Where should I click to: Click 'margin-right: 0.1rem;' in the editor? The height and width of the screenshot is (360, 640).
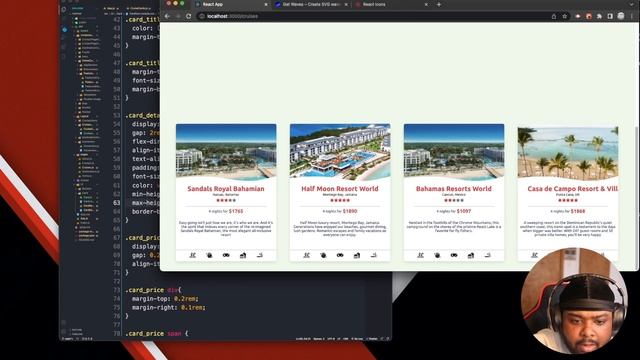point(169,307)
